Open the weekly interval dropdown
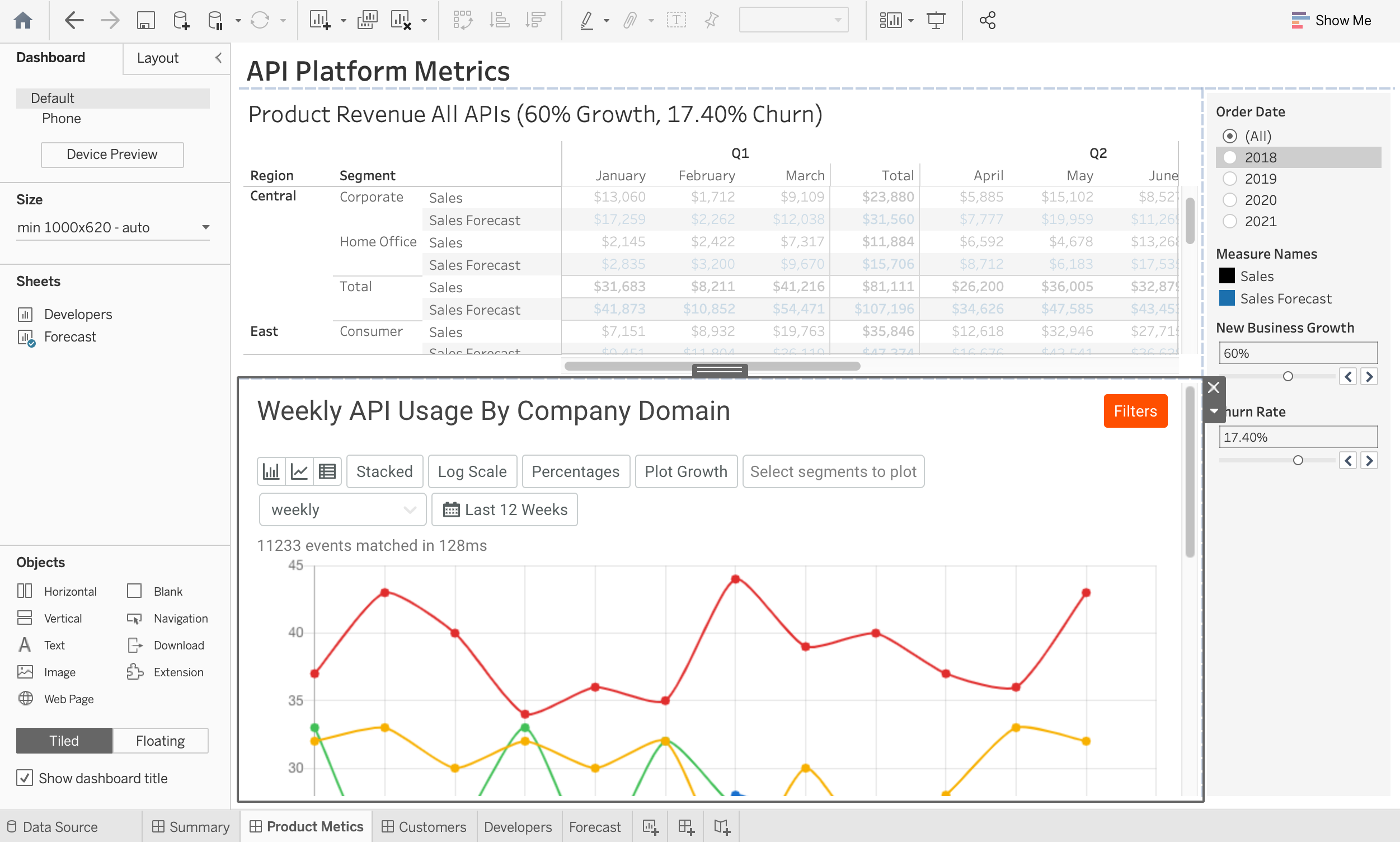This screenshot has width=1400, height=842. point(342,509)
